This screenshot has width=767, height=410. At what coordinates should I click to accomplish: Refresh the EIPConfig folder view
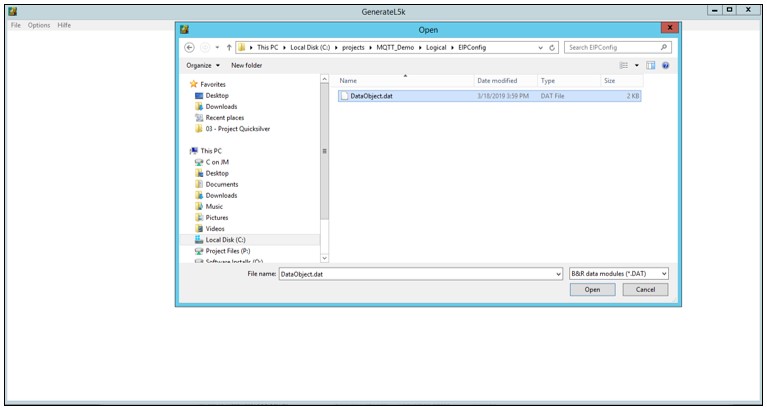[553, 47]
